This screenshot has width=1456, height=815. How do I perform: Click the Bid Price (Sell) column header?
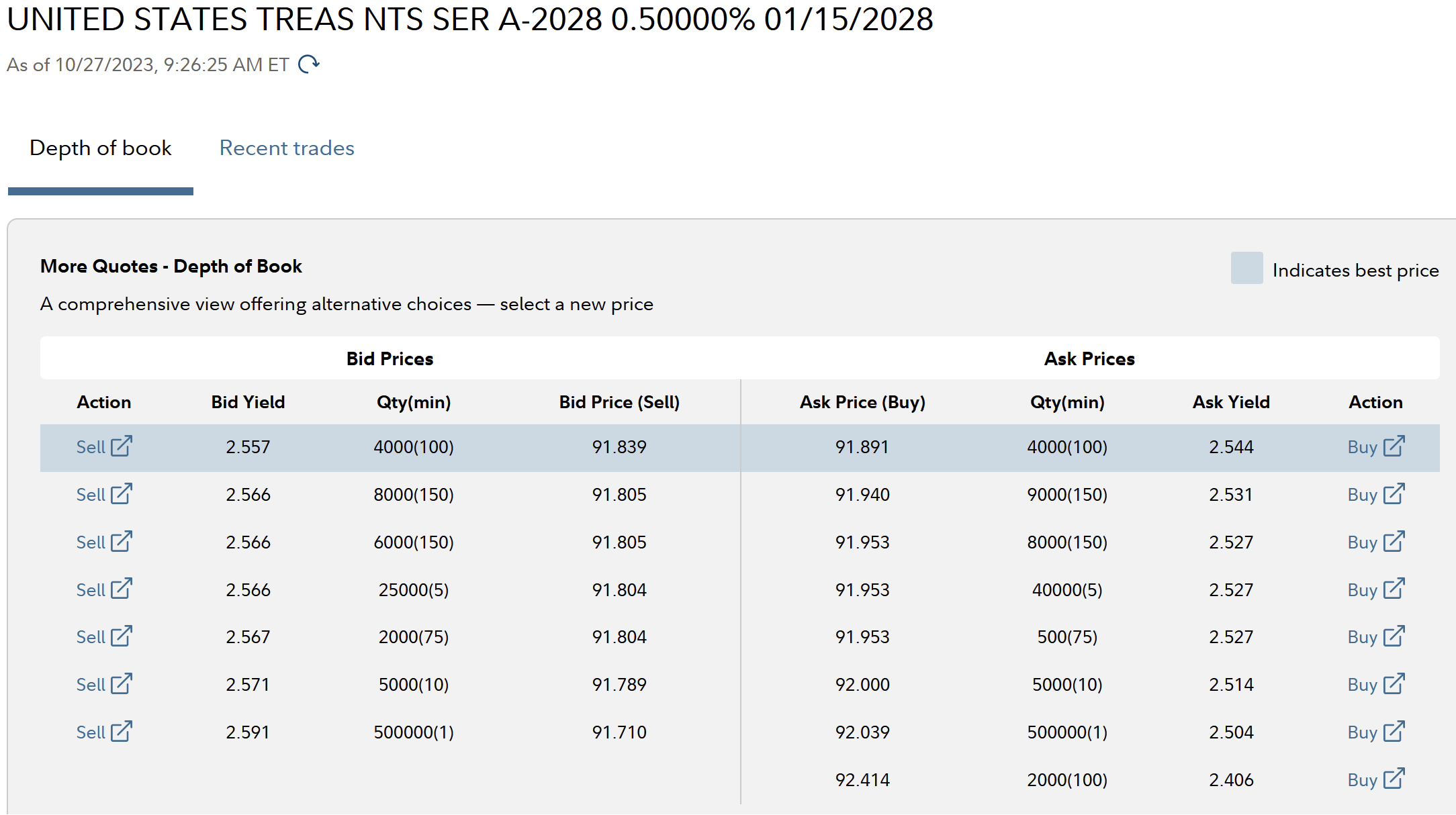coord(619,402)
